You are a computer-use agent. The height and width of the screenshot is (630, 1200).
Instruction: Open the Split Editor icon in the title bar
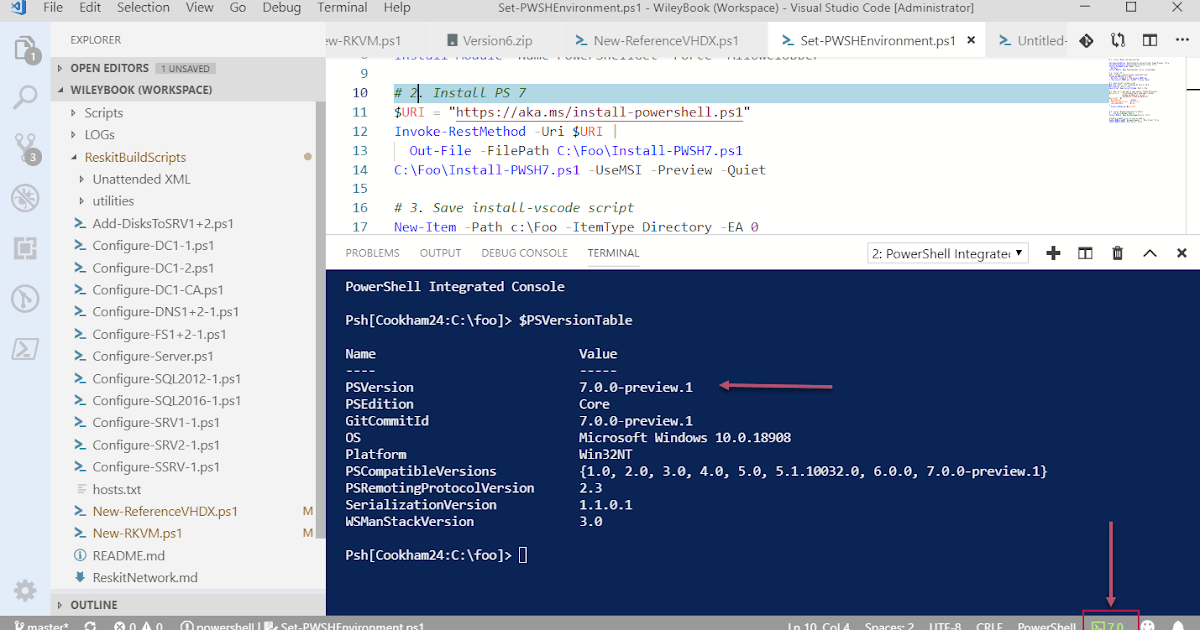pos(1149,40)
